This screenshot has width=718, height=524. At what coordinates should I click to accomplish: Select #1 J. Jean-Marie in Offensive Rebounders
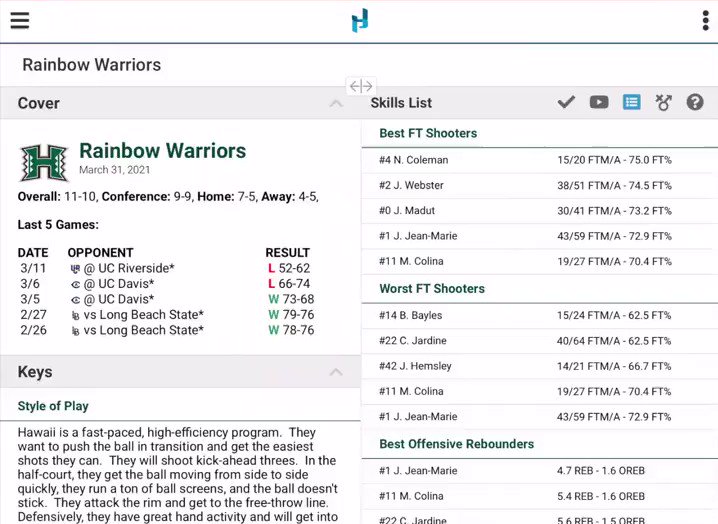pos(540,471)
